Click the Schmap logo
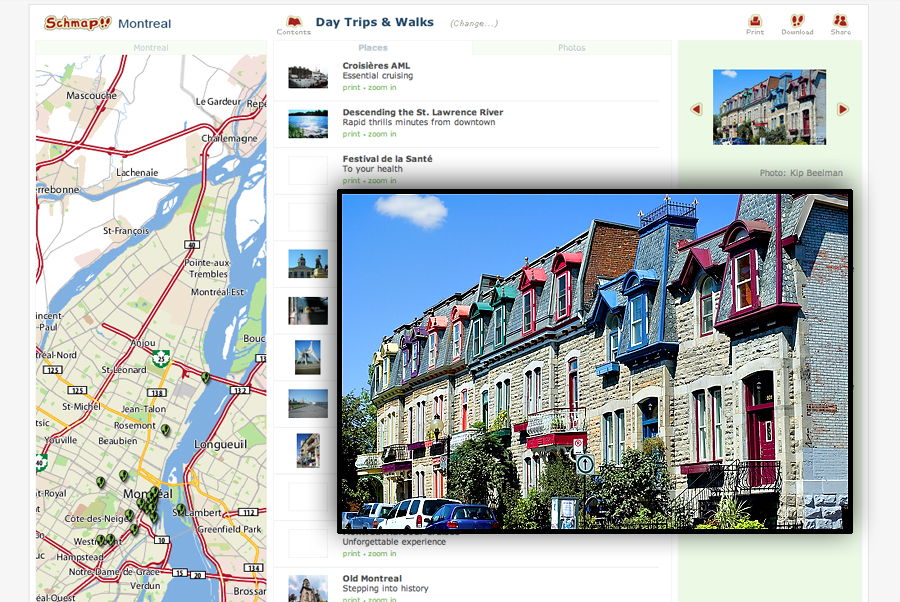900x602 pixels. 77,23
